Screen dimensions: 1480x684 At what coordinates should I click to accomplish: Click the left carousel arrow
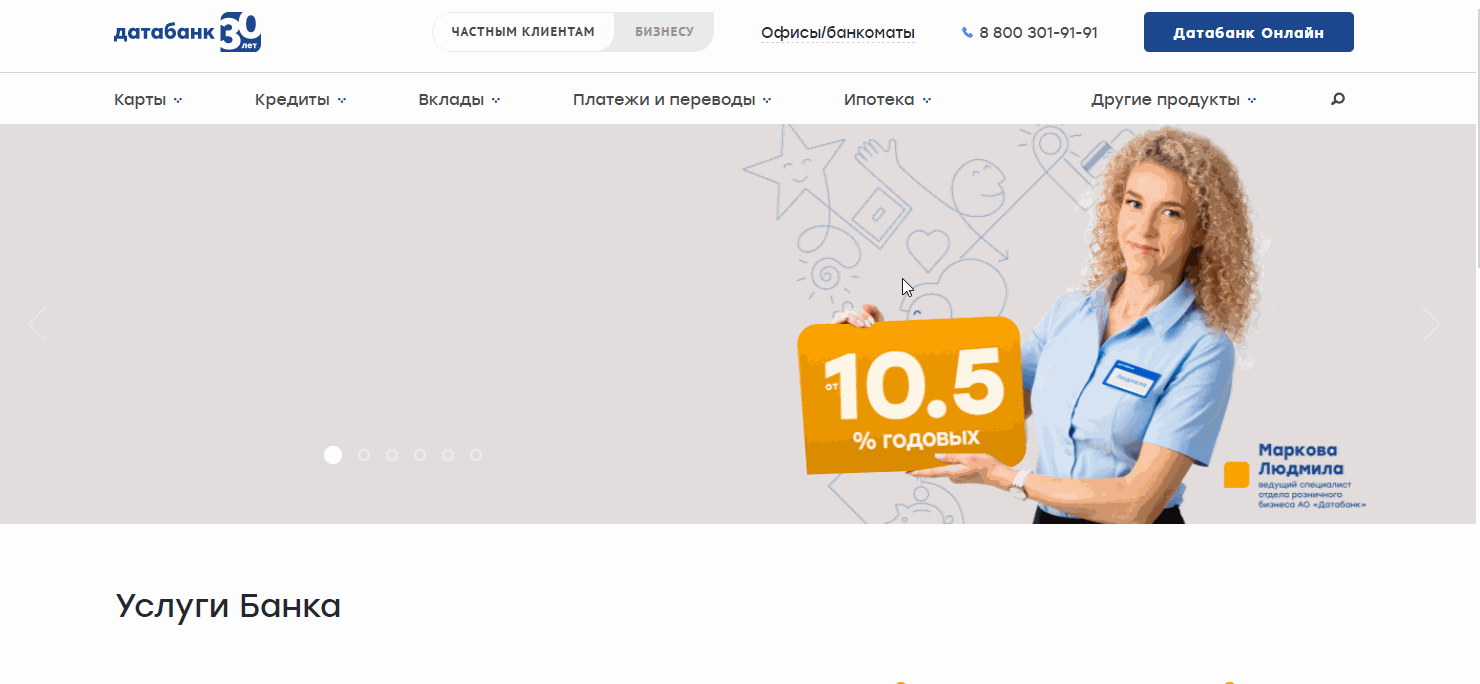point(37,323)
